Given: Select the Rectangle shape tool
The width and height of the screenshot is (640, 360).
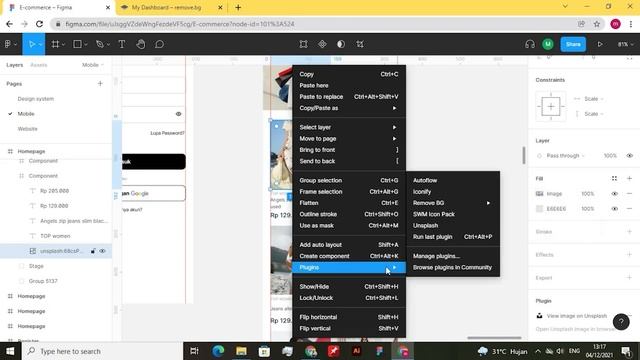Looking at the screenshot, I should pyautogui.click(x=77, y=44).
